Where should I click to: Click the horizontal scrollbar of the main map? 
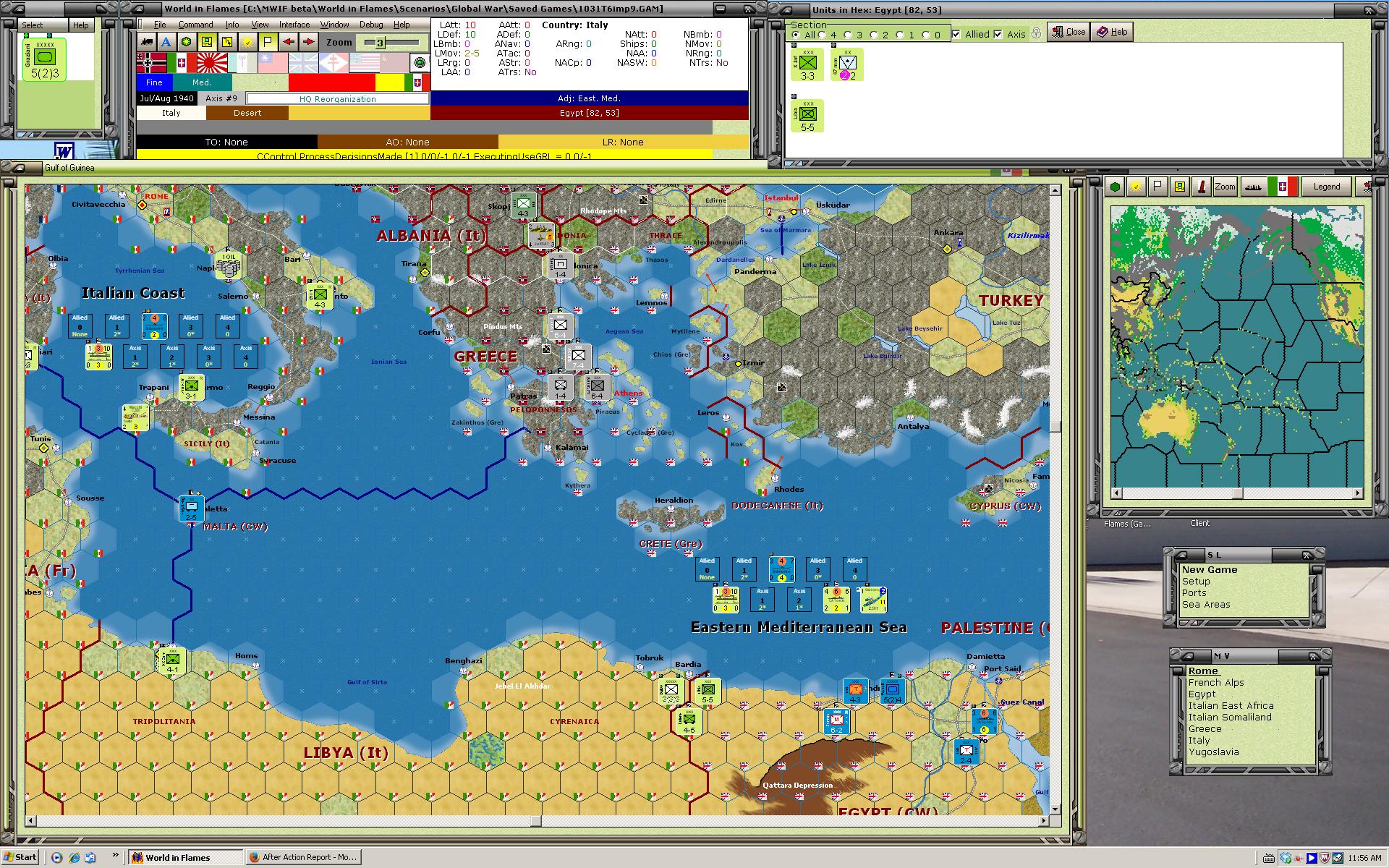tap(537, 821)
